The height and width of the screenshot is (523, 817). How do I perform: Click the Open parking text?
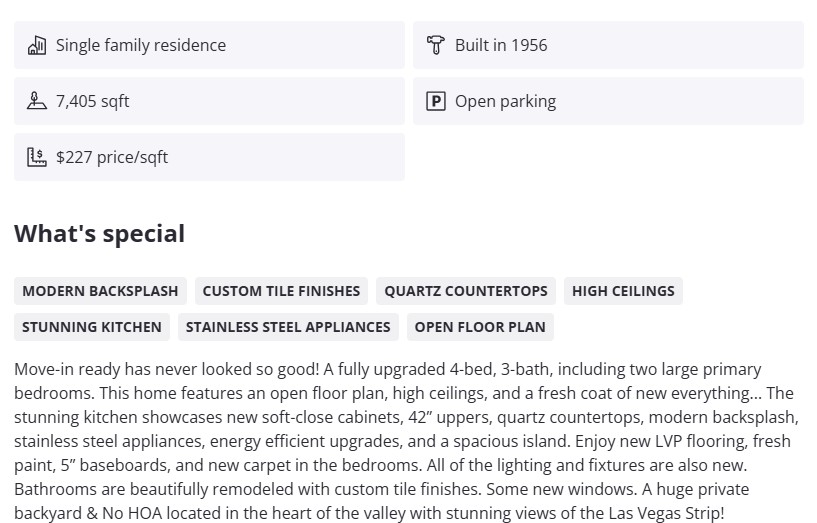click(x=505, y=101)
